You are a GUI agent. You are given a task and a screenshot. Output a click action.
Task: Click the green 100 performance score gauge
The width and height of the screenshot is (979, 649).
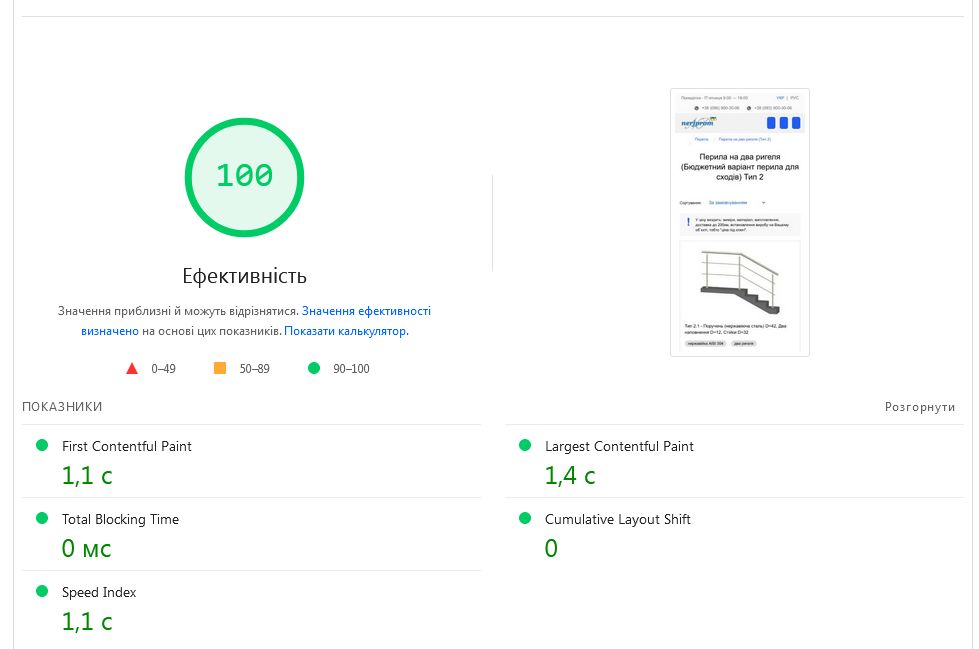244,177
